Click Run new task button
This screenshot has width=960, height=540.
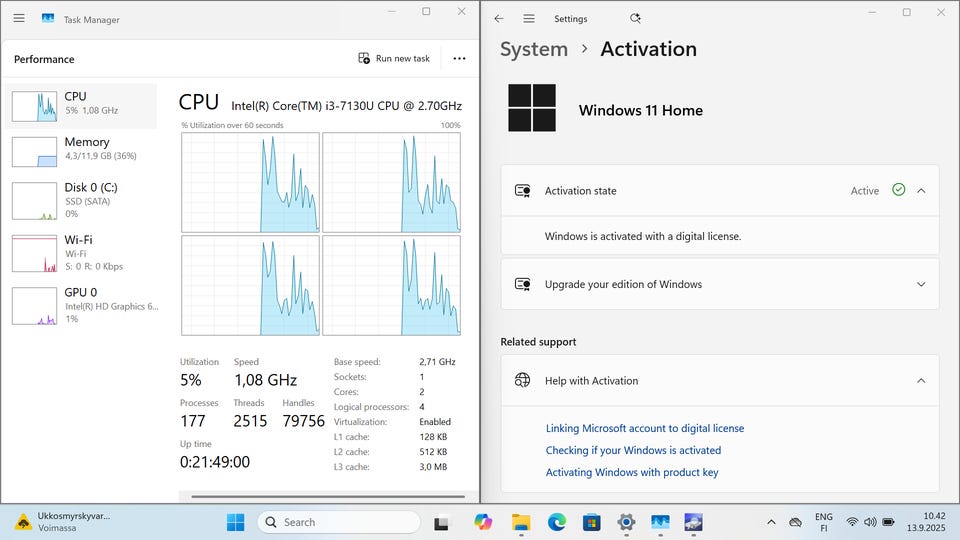(x=394, y=58)
